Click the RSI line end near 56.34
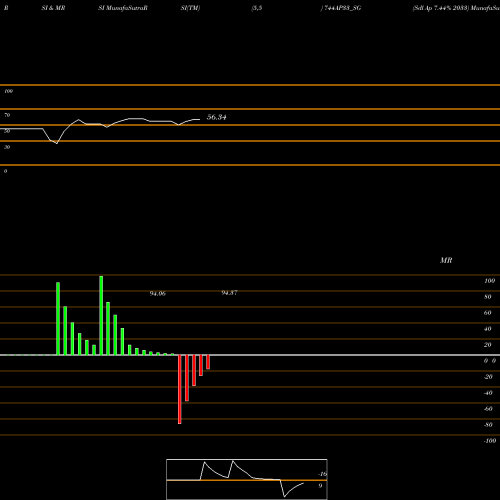The width and height of the screenshot is (500, 500). 199,119
